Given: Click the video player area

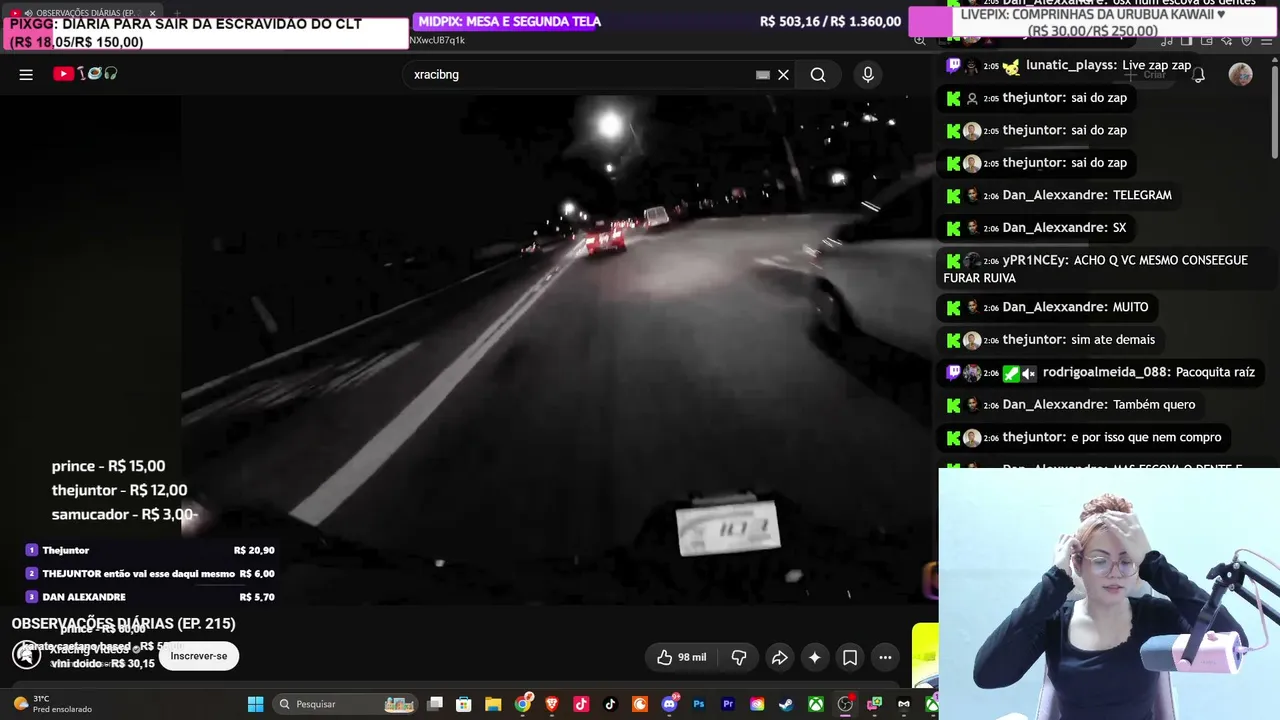Looking at the screenshot, I should [468, 350].
